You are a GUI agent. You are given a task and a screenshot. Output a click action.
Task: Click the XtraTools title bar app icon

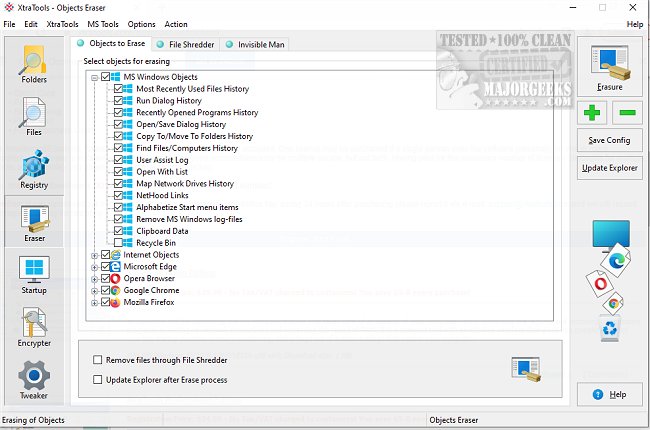9,7
